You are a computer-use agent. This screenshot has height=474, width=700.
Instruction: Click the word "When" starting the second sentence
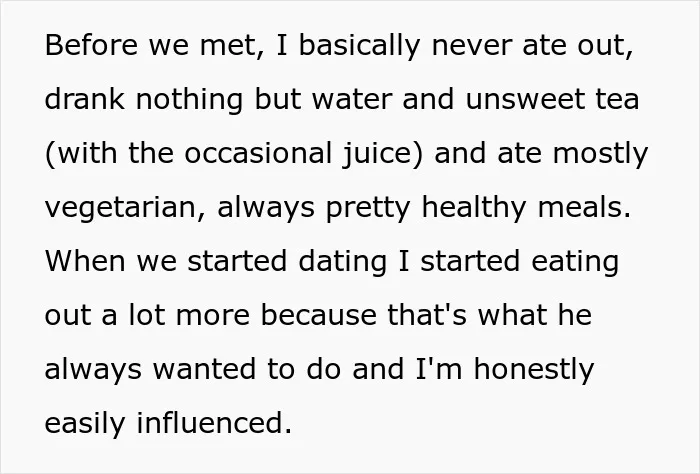click(x=85, y=261)
